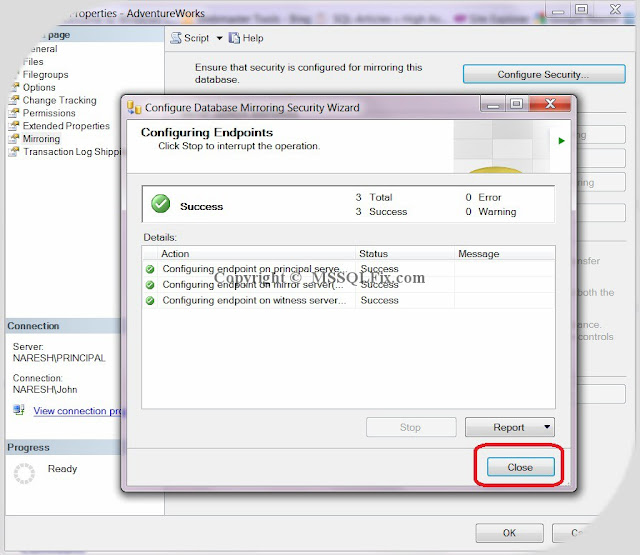Click the Report button label
This screenshot has width=640, height=555.
pyautogui.click(x=509, y=427)
